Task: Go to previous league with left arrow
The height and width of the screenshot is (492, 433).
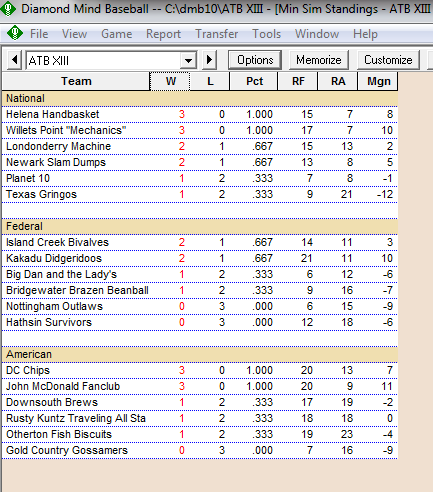Action: pyautogui.click(x=14, y=60)
